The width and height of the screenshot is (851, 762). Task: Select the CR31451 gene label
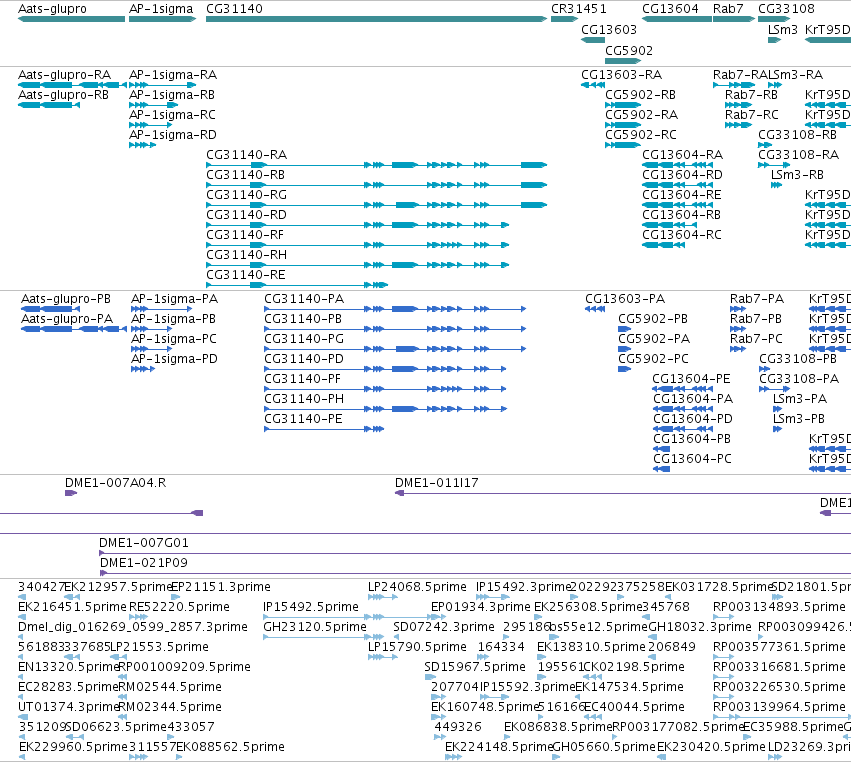tap(579, 9)
